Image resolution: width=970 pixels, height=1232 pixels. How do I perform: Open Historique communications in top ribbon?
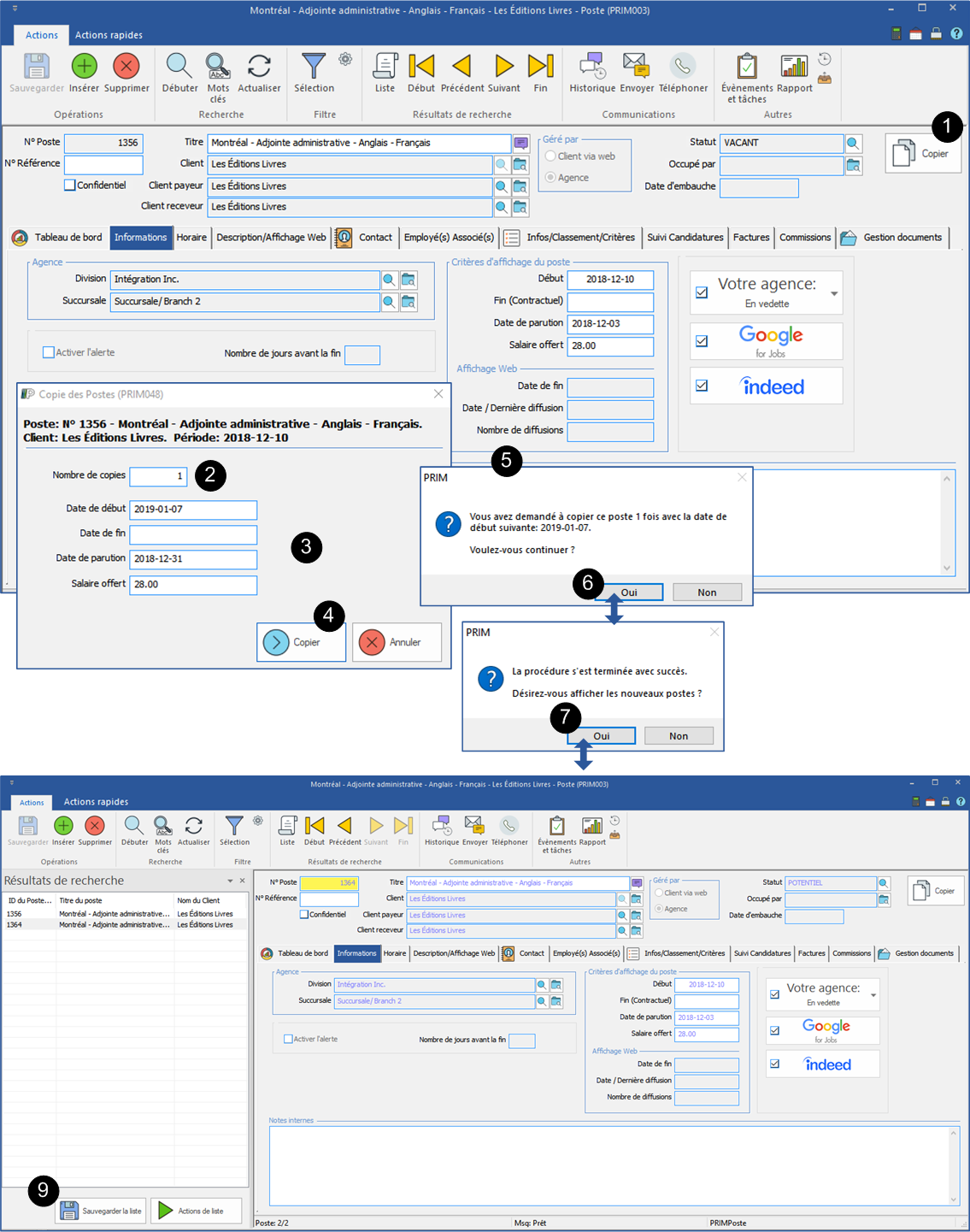[x=592, y=66]
